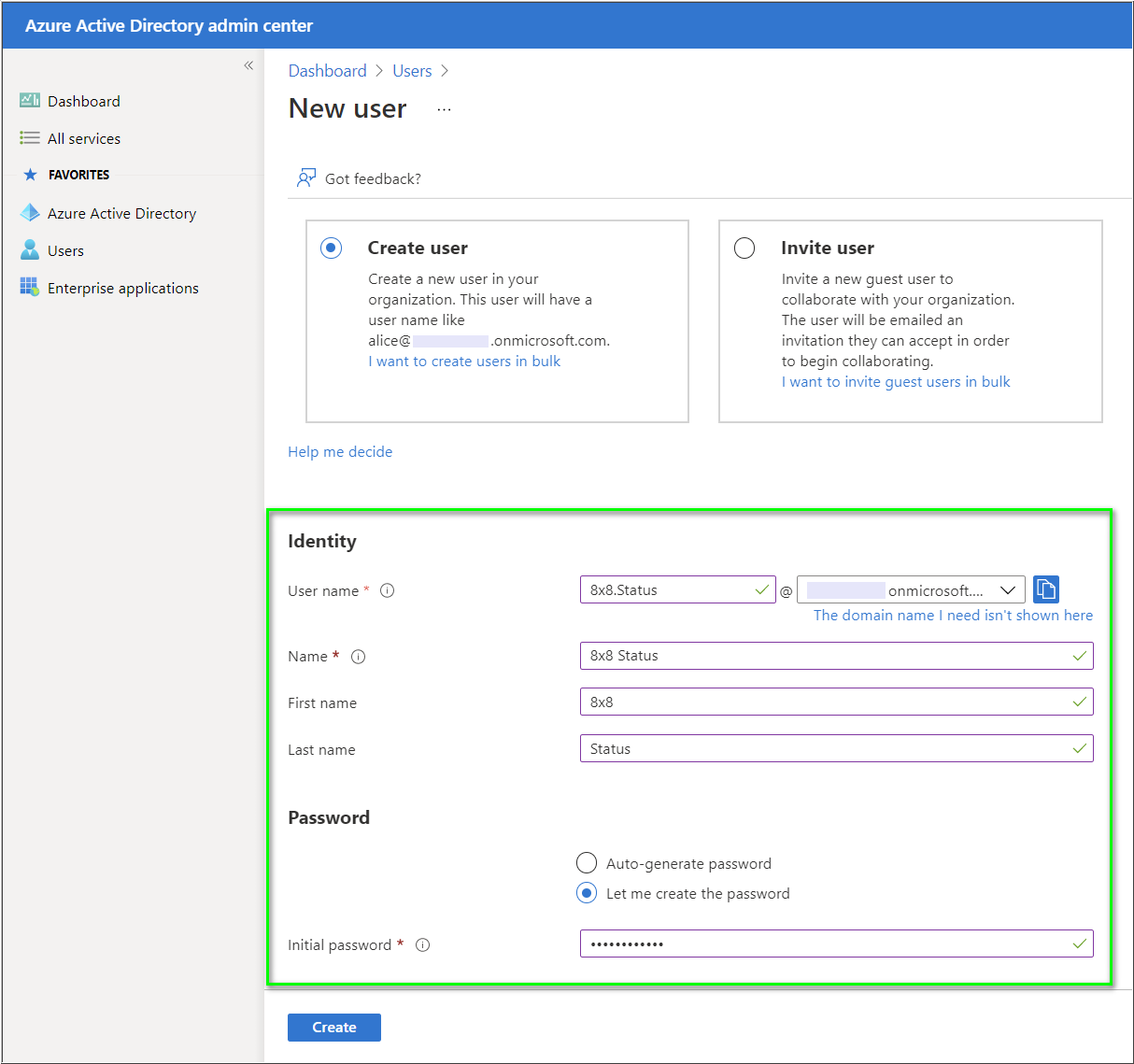Viewport: 1134px width, 1064px height.
Task: Select the Create user radio button
Action: [331, 248]
